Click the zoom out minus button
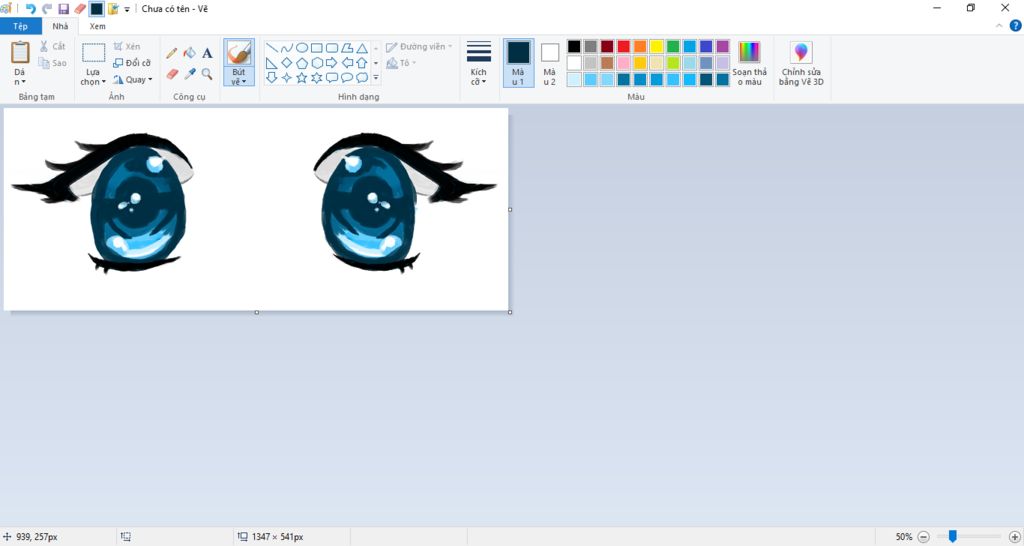This screenshot has height=546, width=1024. 923,537
